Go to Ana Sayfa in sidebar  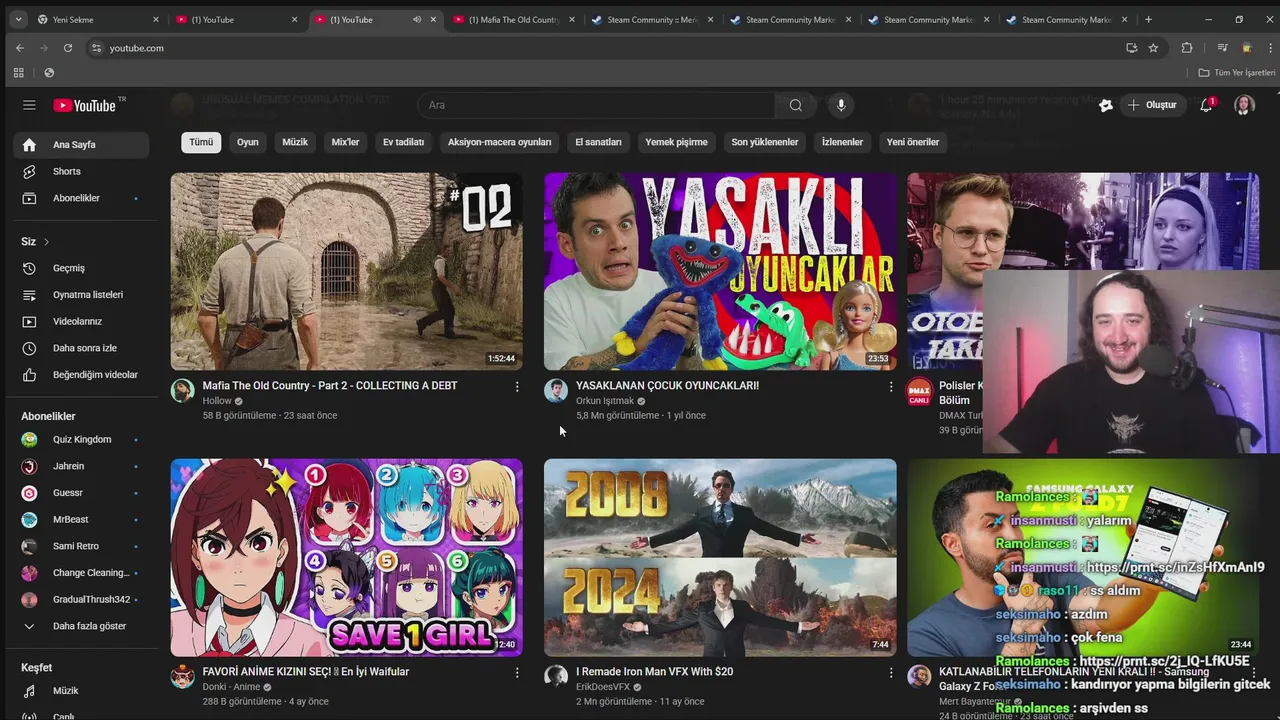(81, 145)
